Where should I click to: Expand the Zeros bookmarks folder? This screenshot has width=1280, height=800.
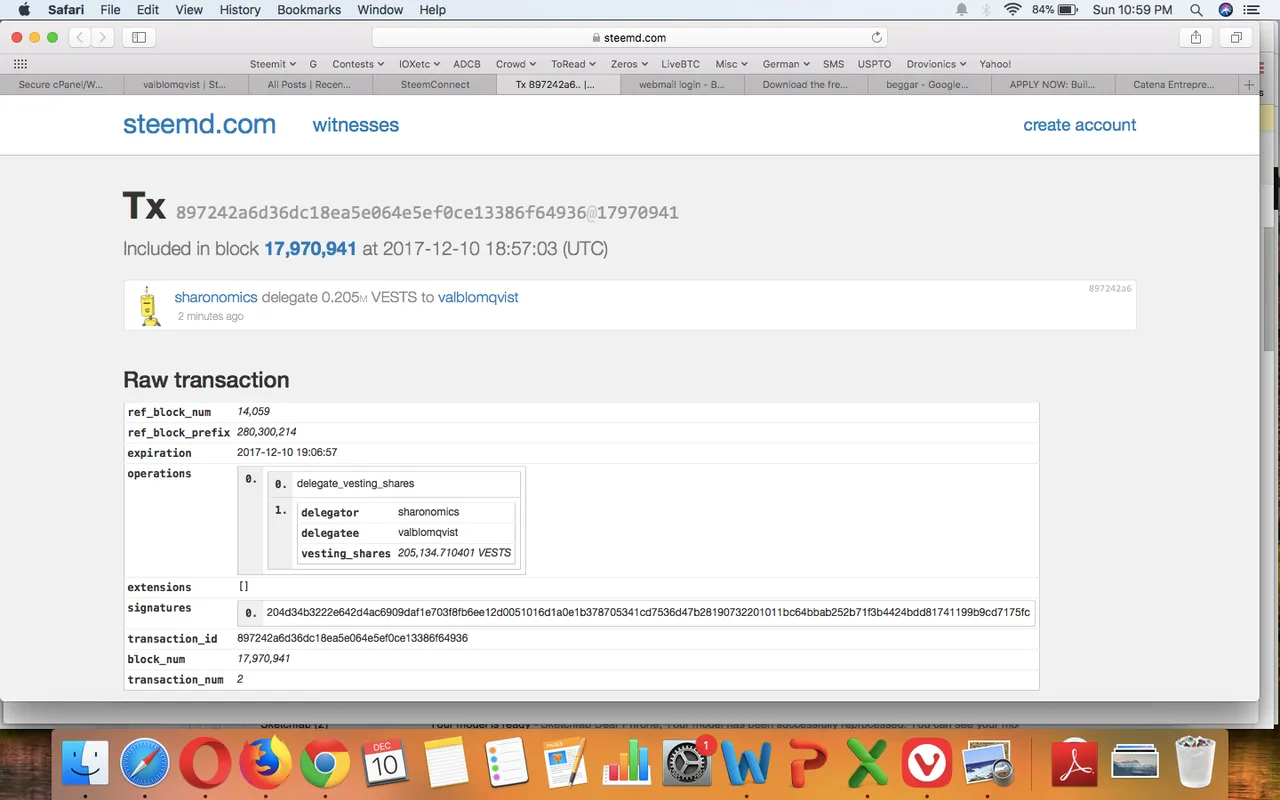tap(629, 64)
